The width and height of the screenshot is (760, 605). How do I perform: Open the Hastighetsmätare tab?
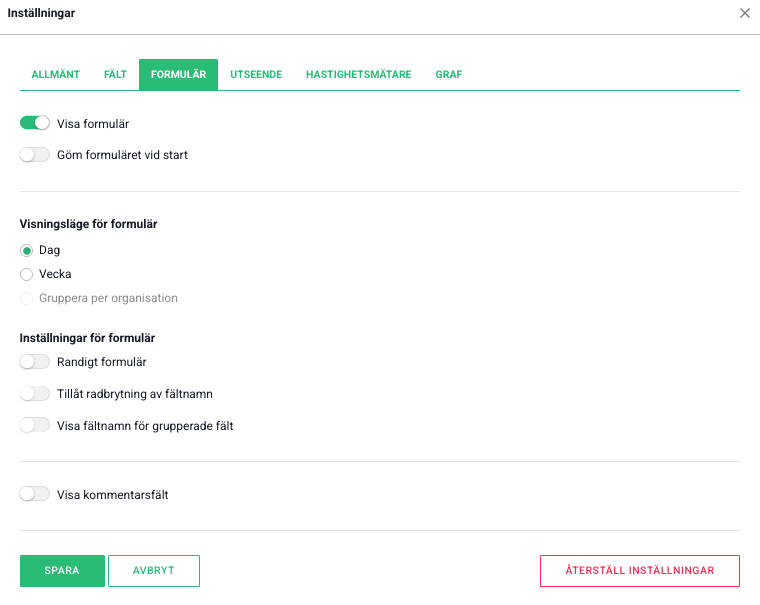pos(358,75)
